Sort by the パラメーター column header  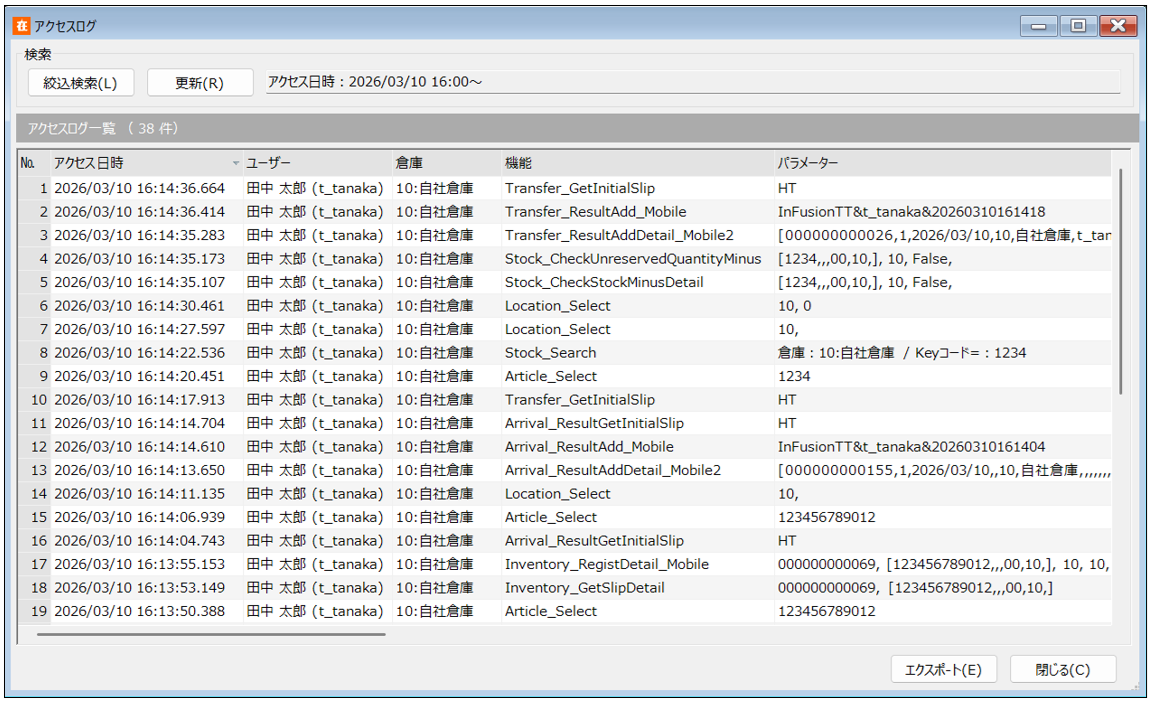click(943, 163)
